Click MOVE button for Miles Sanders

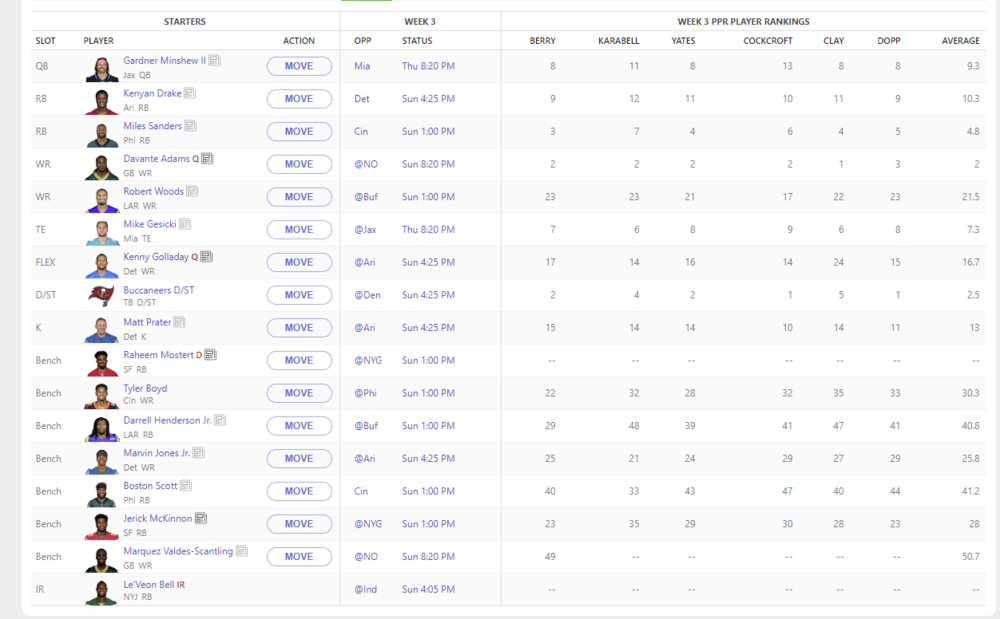pos(299,131)
